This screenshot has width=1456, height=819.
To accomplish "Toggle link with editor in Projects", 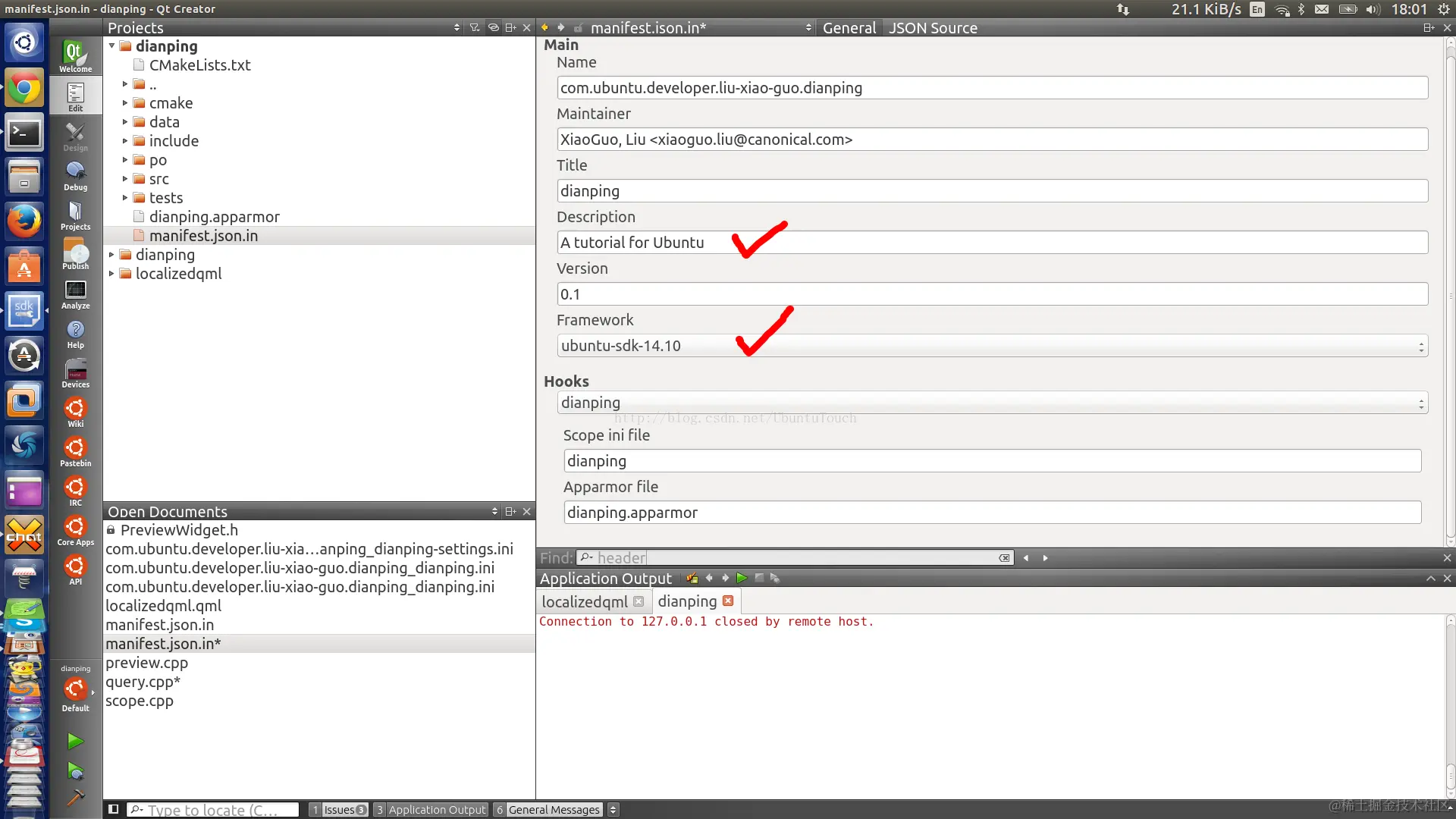I will tap(493, 27).
